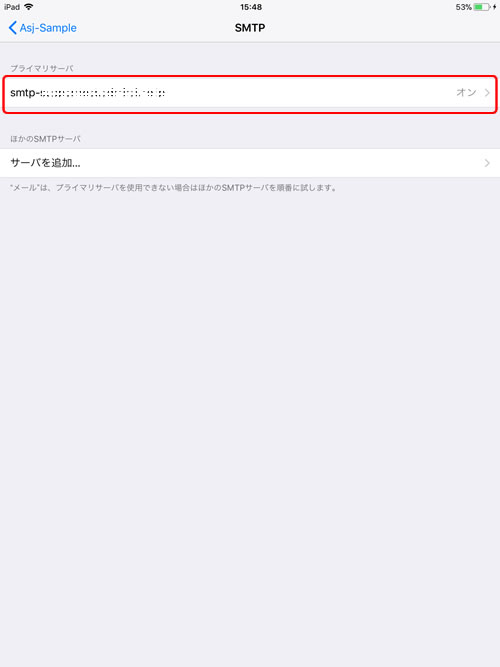This screenshot has width=500, height=667.
Task: Tap the プライマリサーバ section header
Action: pos(42,68)
